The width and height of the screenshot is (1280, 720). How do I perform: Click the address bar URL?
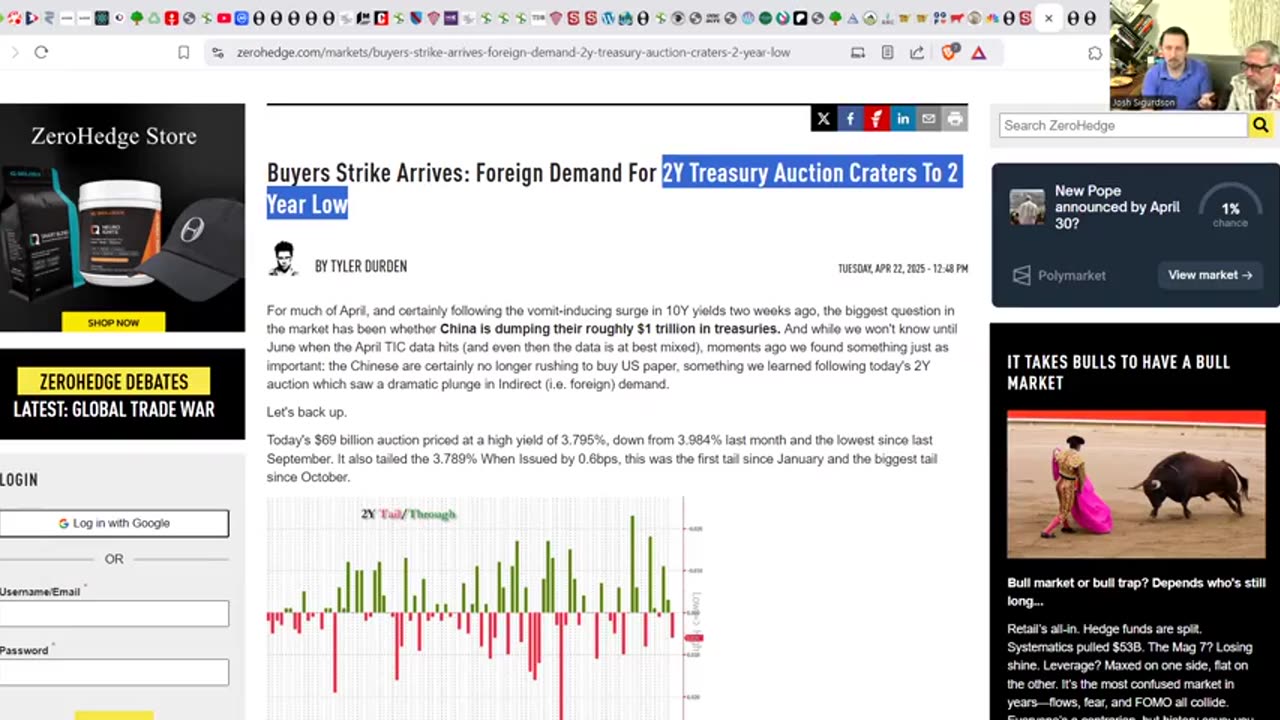513,52
